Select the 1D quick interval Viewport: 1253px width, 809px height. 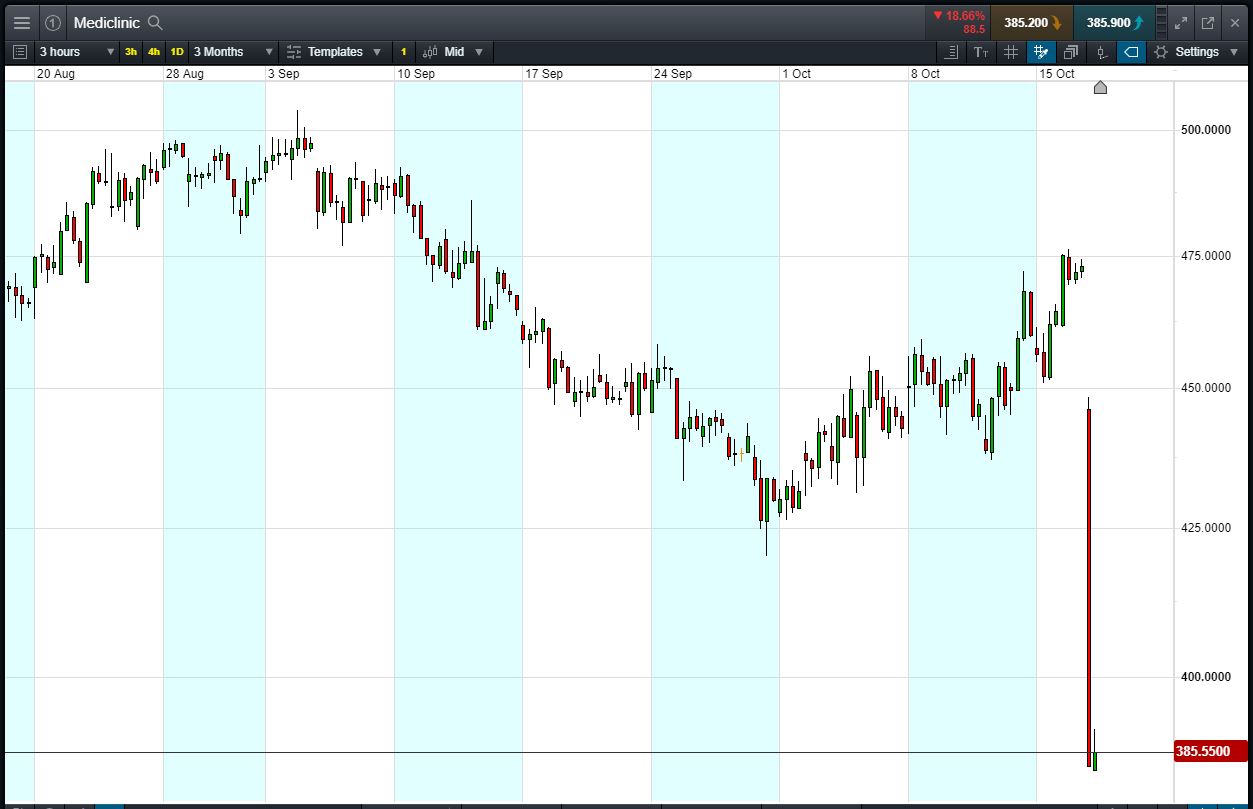click(x=177, y=51)
